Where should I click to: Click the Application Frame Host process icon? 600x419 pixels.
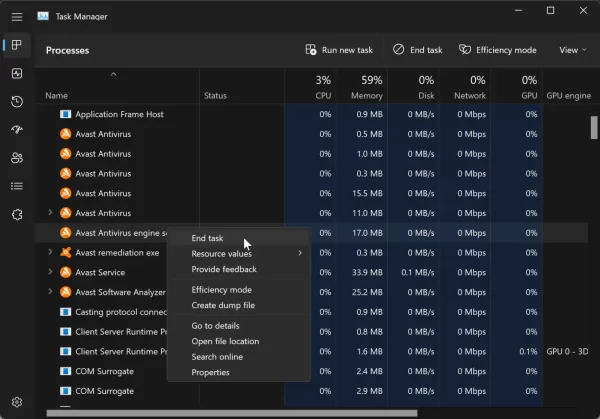(x=65, y=114)
